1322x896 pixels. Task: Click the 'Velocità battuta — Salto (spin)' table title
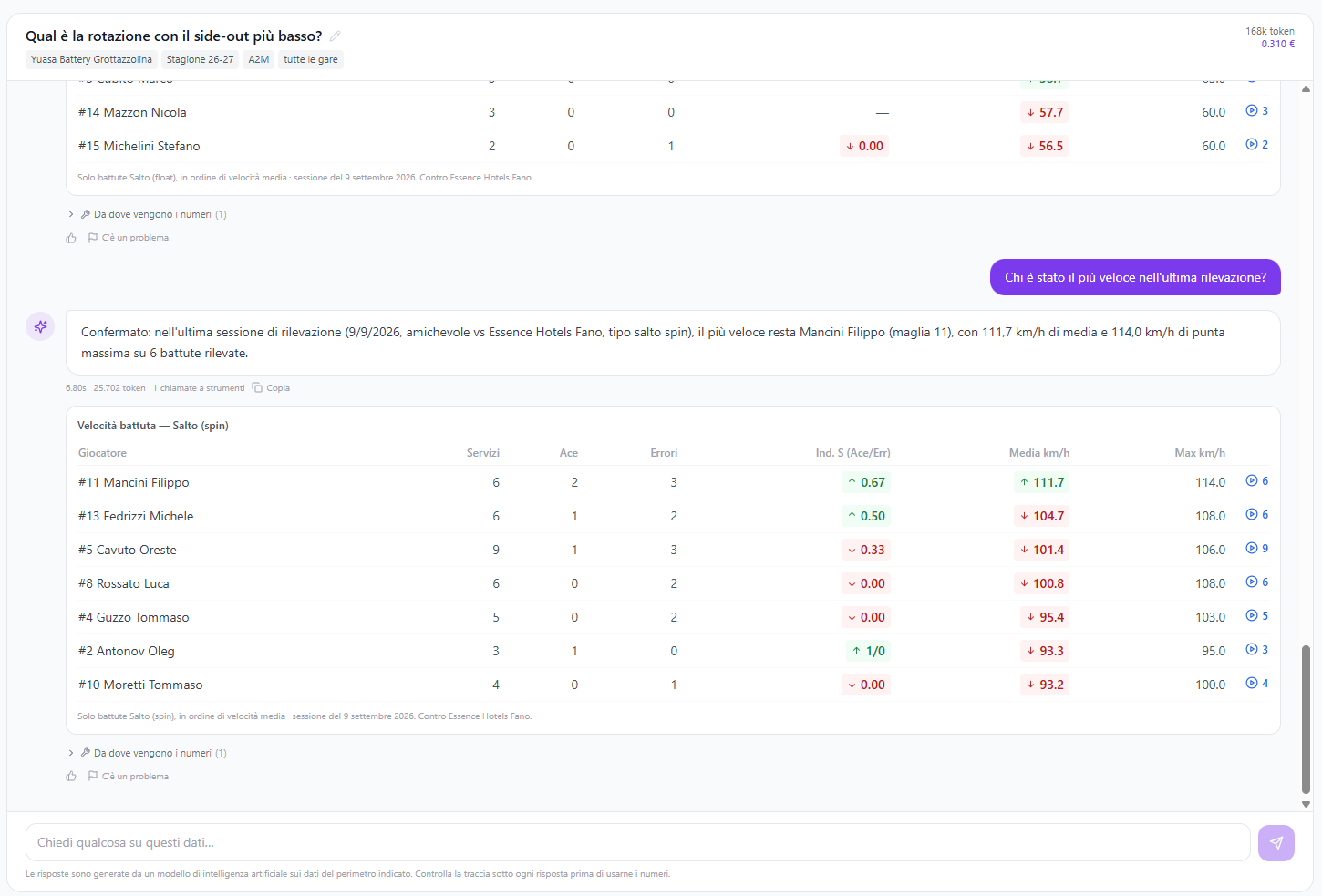pyautogui.click(x=153, y=426)
